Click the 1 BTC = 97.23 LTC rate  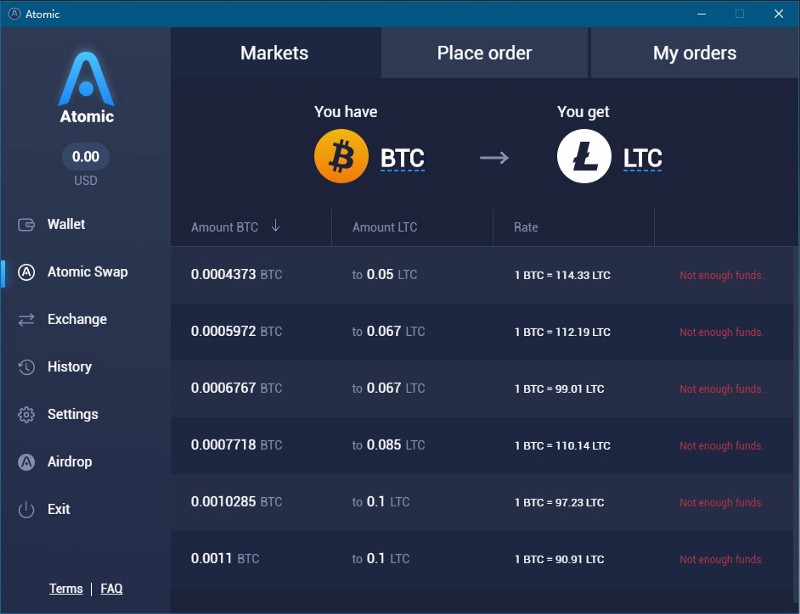coord(559,503)
